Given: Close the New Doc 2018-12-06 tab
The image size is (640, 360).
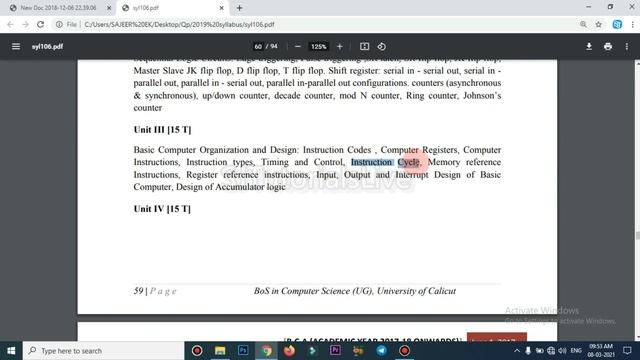Looking at the screenshot, I should pyautogui.click(x=109, y=8).
